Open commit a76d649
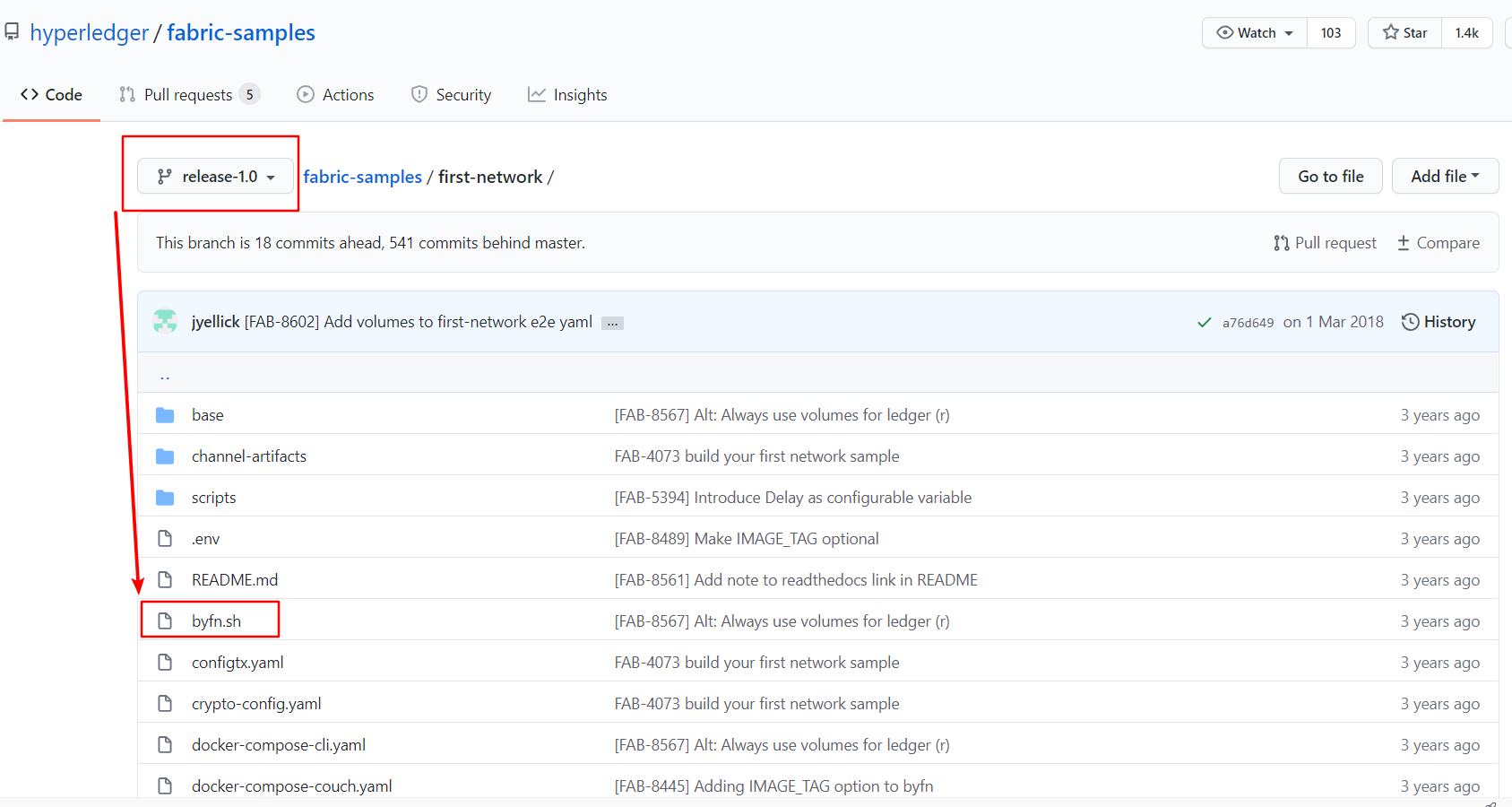Screen dimensions: 1512x807 [x=1248, y=323]
